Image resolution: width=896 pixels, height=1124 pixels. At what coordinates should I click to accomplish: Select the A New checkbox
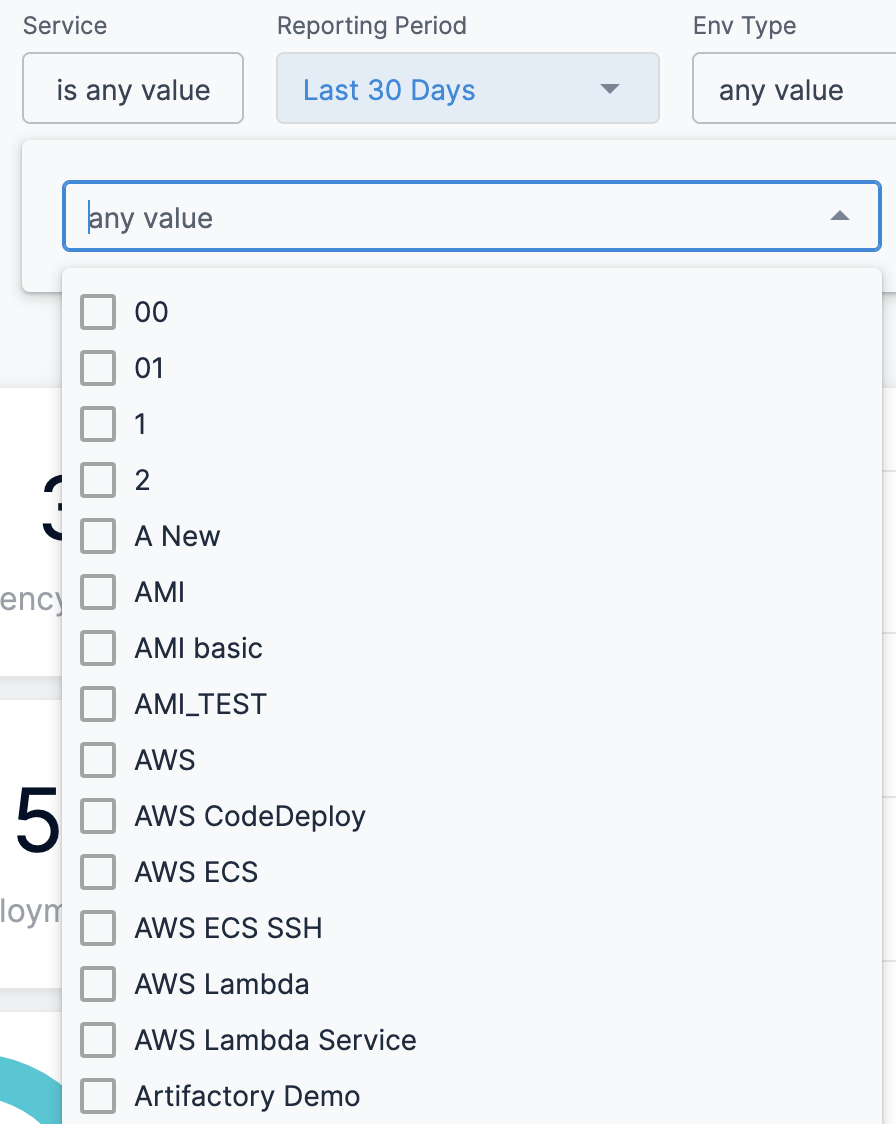98,536
